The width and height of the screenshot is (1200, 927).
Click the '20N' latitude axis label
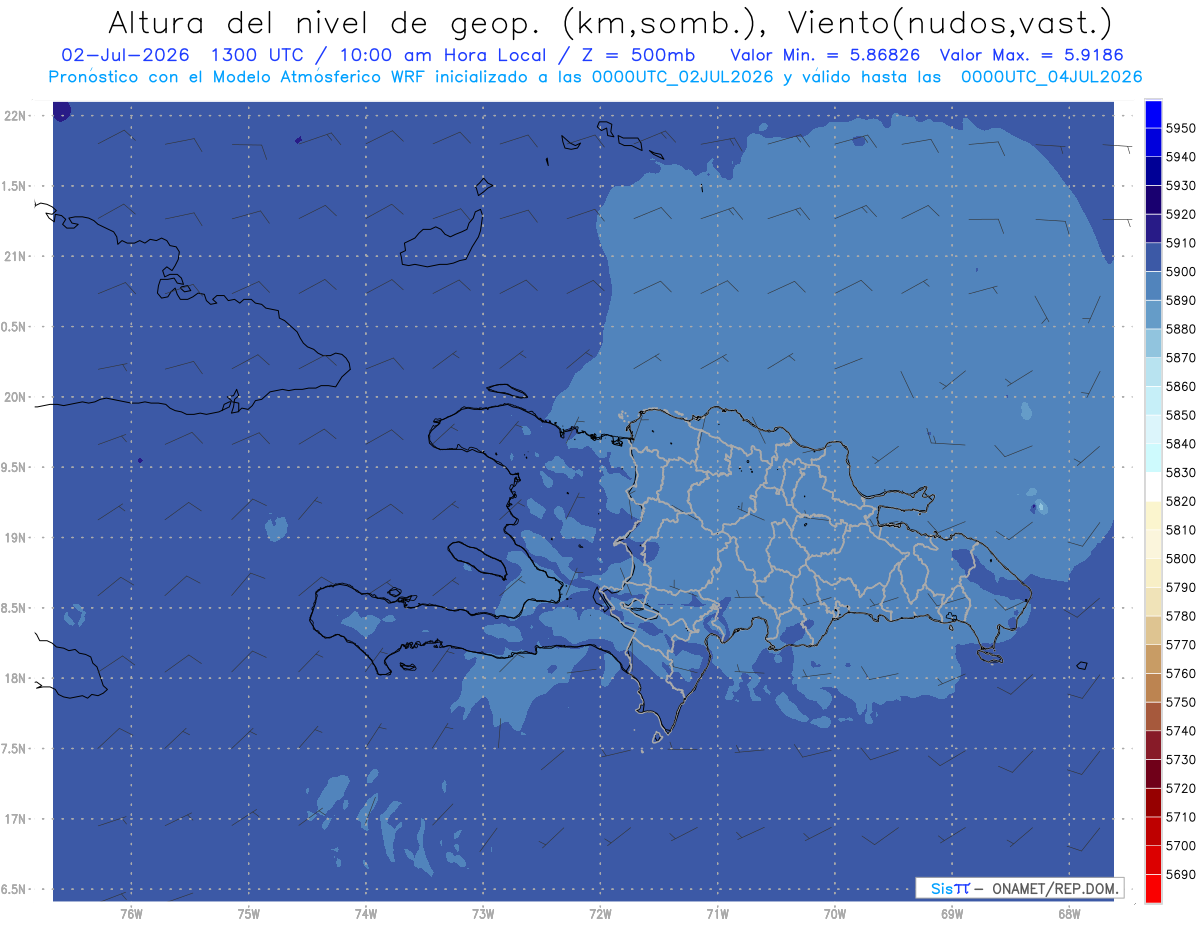[16, 397]
